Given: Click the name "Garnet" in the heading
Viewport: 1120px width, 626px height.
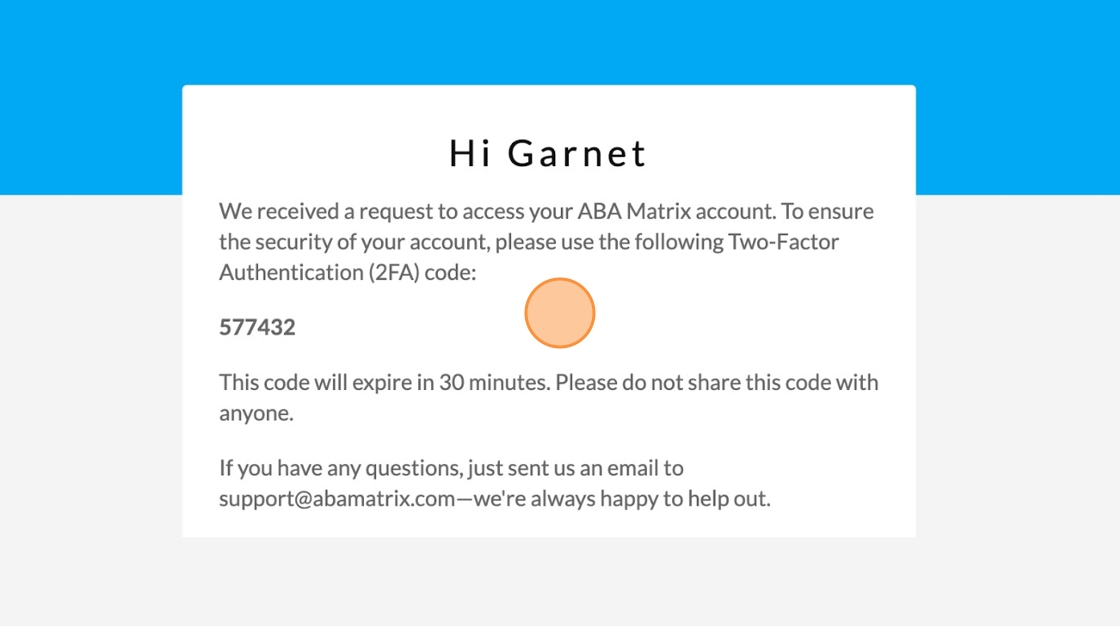Looking at the screenshot, I should coord(577,154).
